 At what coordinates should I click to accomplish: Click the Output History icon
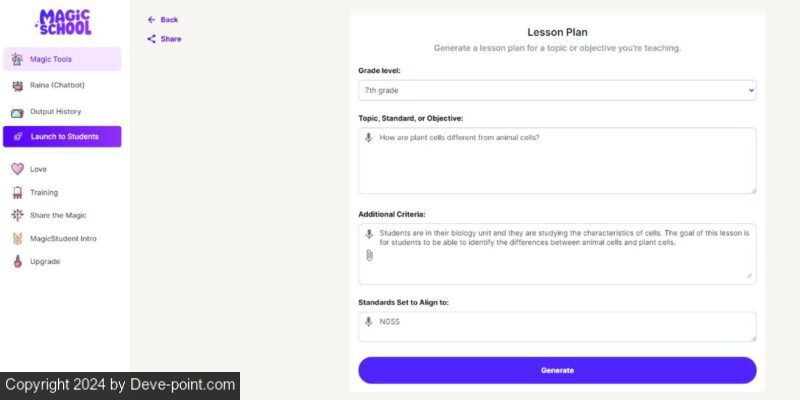(x=17, y=112)
